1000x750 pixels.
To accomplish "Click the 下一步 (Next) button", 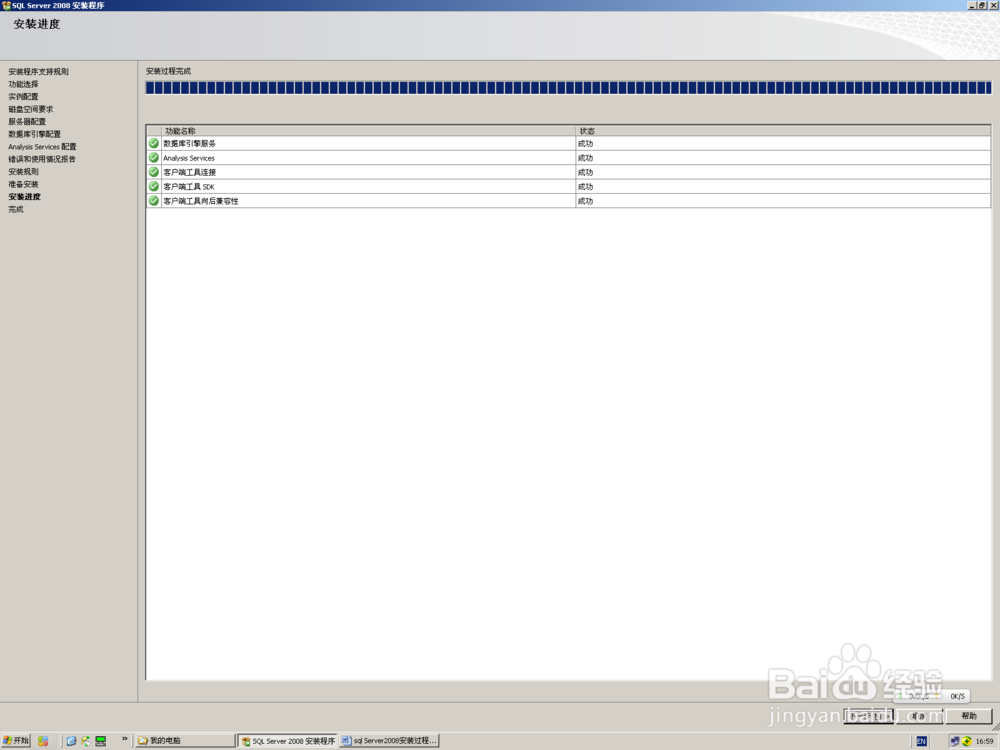I will click(869, 716).
